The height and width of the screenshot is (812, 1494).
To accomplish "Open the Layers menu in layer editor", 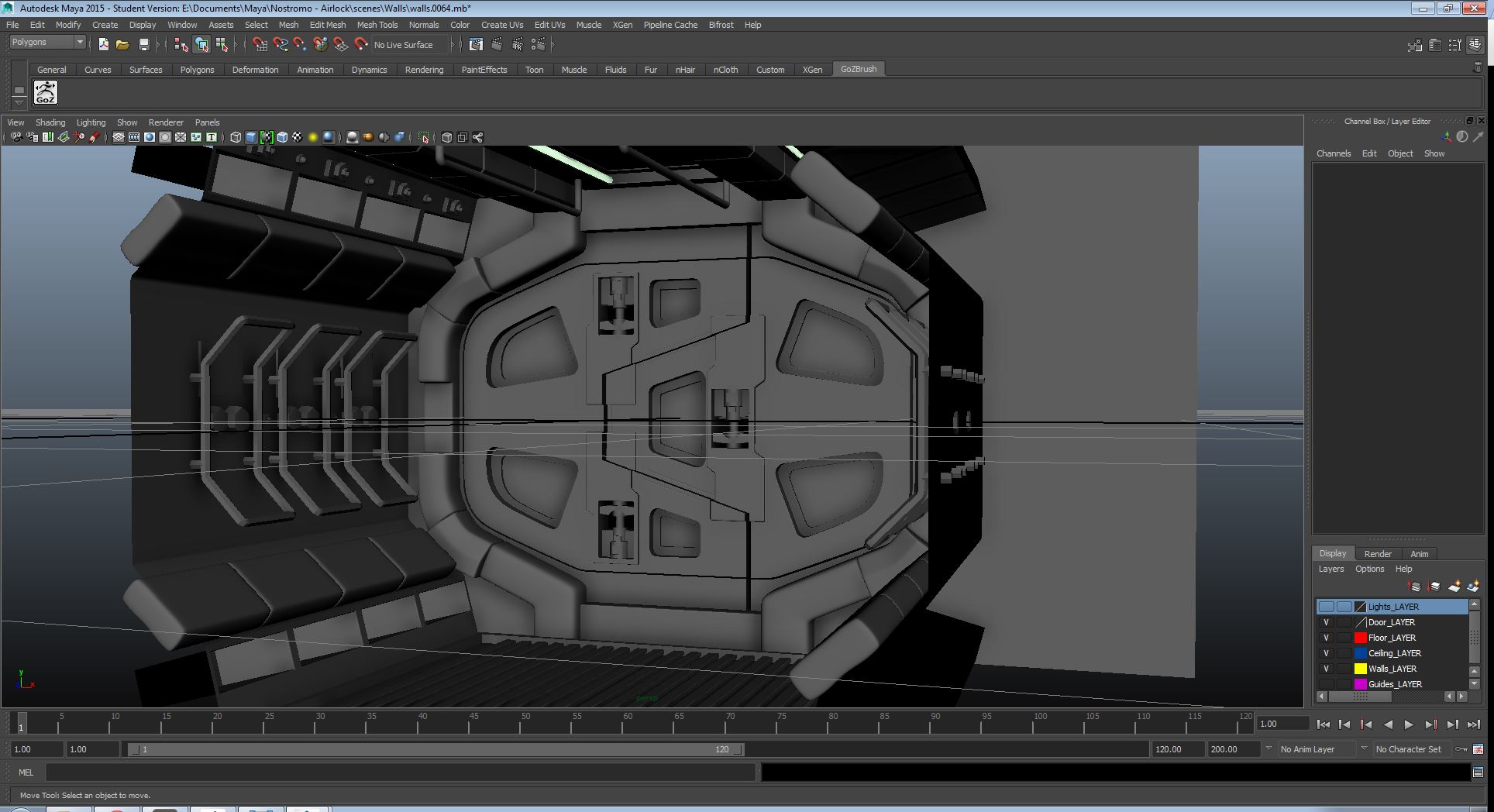I will click(1330, 569).
